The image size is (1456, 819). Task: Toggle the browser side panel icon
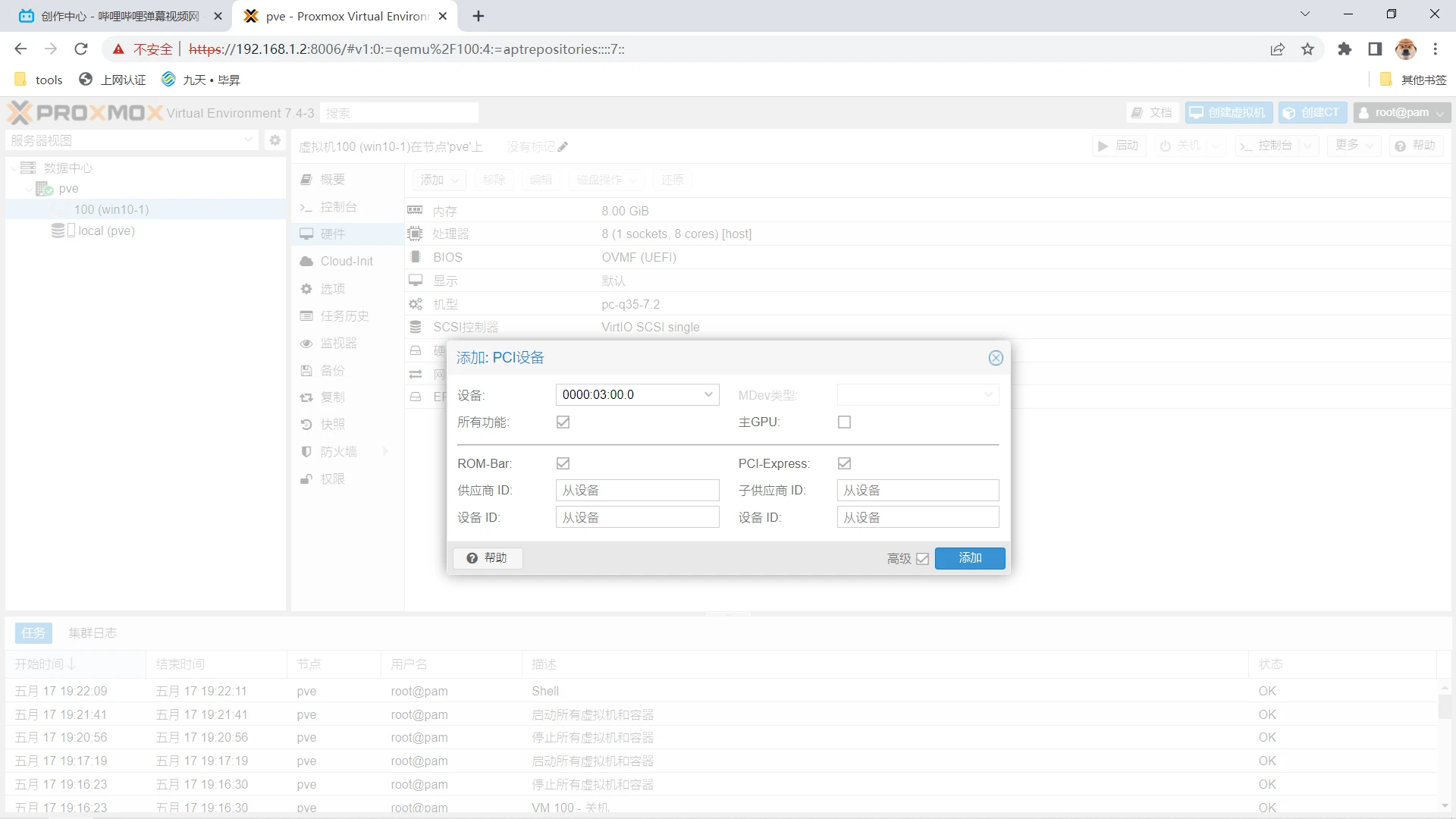tap(1375, 49)
